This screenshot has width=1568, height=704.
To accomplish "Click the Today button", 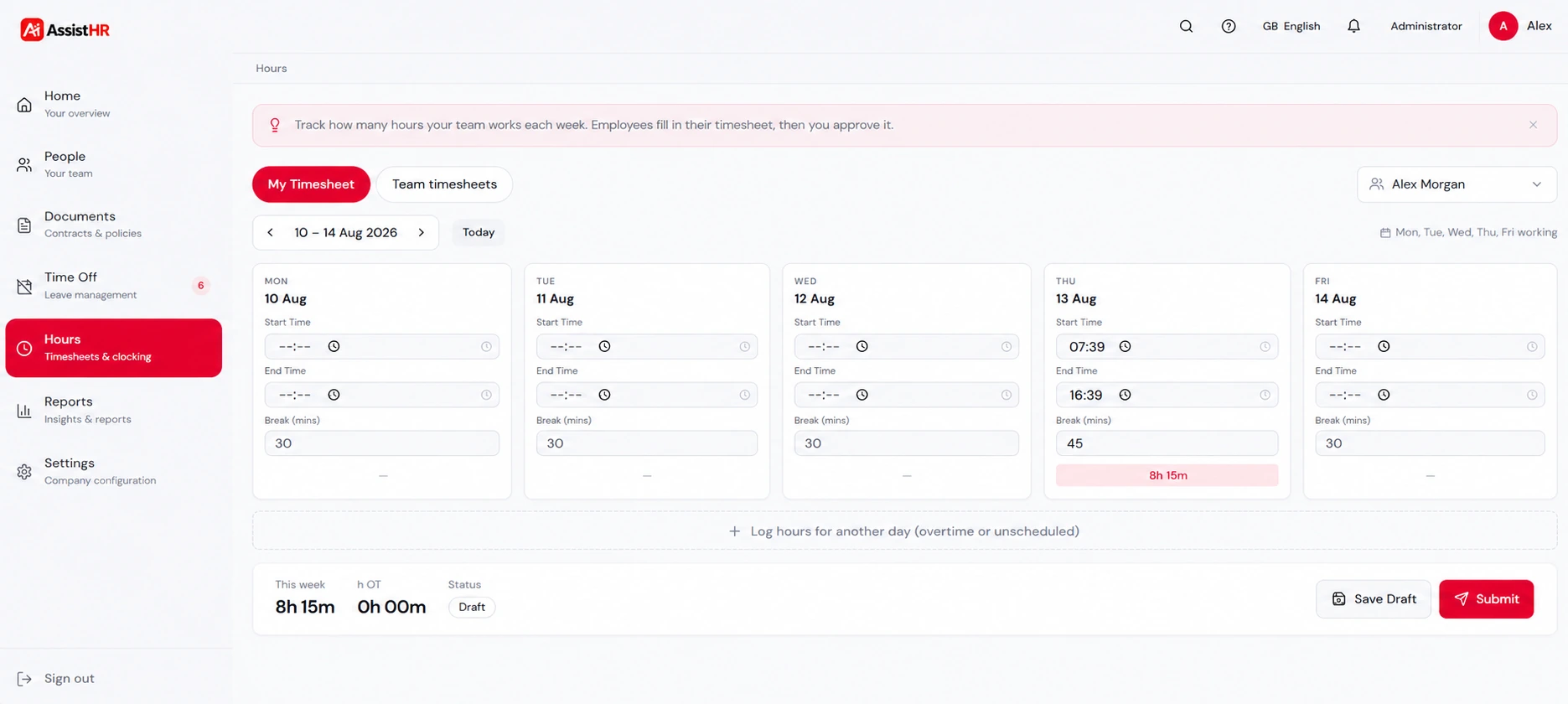I will (479, 232).
